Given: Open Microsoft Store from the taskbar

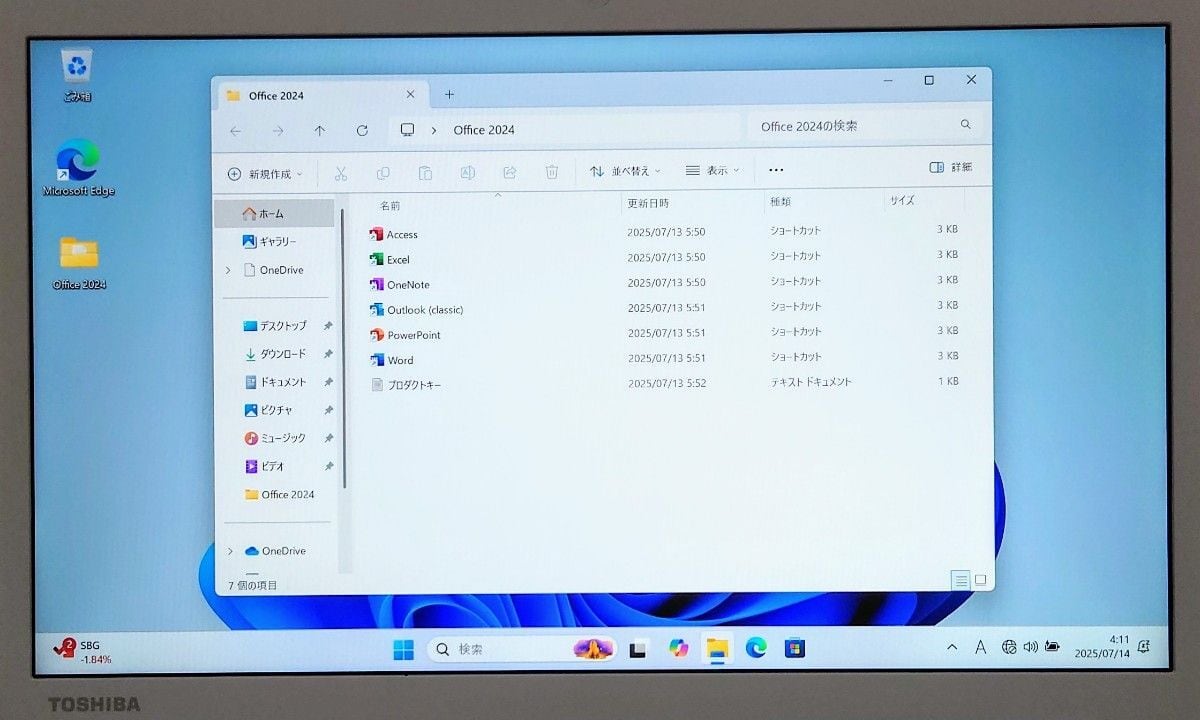Looking at the screenshot, I should coord(795,647).
